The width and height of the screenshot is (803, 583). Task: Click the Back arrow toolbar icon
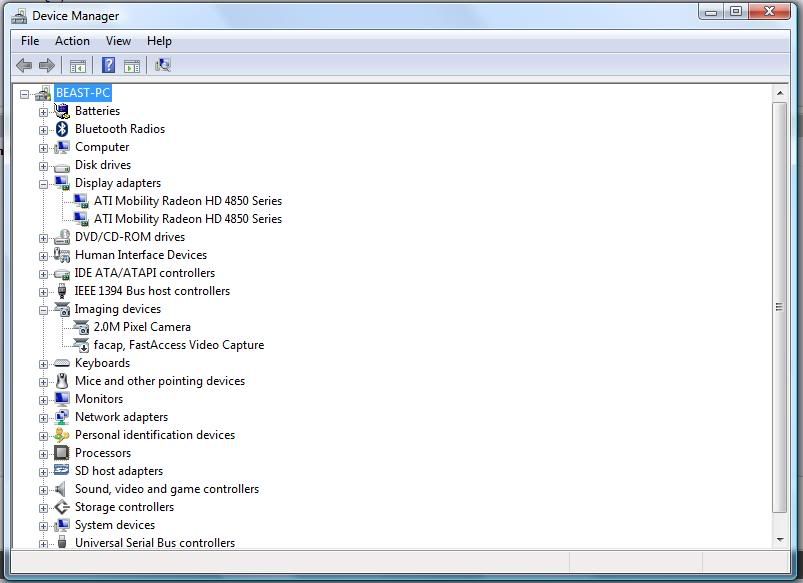click(24, 66)
